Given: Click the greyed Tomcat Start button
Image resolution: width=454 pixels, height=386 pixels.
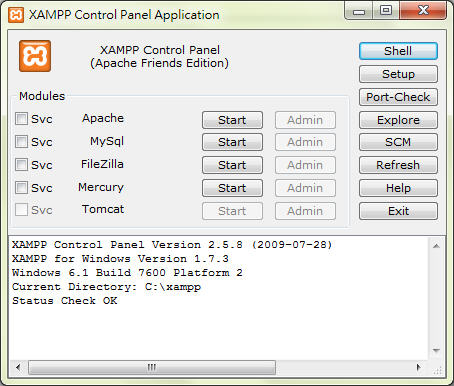Looking at the screenshot, I should click(232, 211).
